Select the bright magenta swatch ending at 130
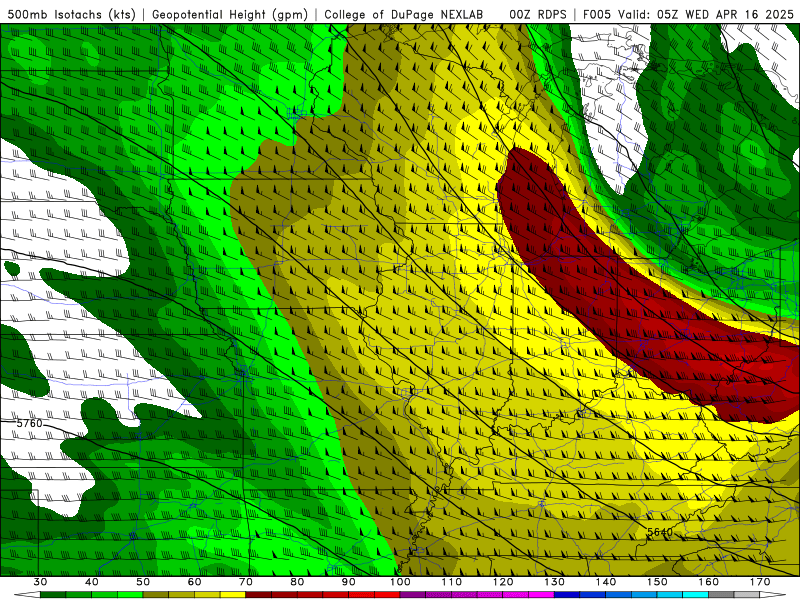Image resolution: width=800 pixels, height=600 pixels. [541, 595]
